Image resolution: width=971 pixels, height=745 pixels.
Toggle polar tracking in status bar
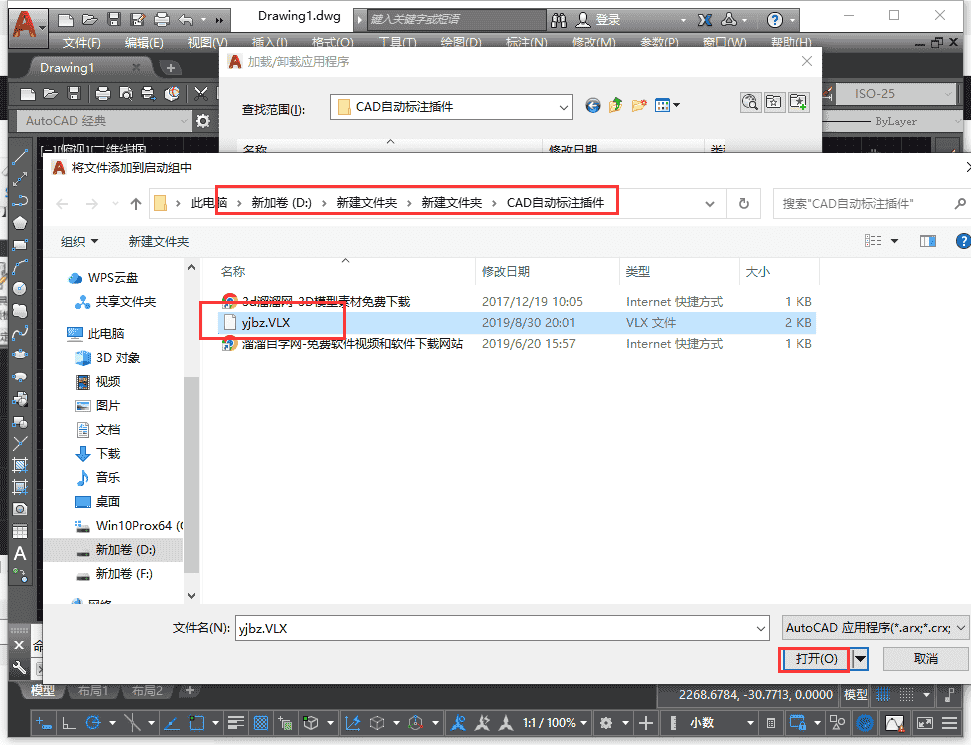[x=93, y=723]
